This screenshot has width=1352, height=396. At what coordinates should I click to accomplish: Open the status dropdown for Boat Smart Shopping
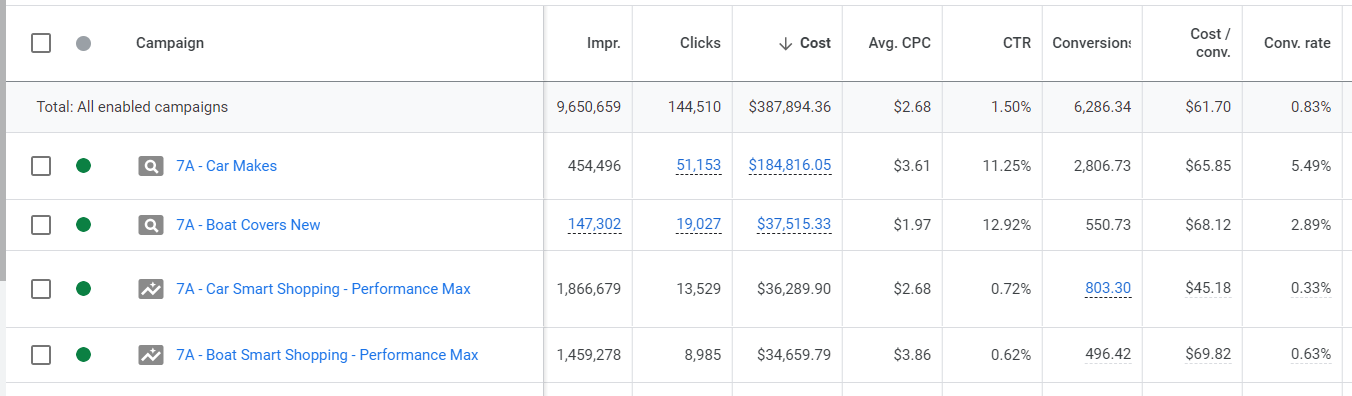[x=84, y=355]
